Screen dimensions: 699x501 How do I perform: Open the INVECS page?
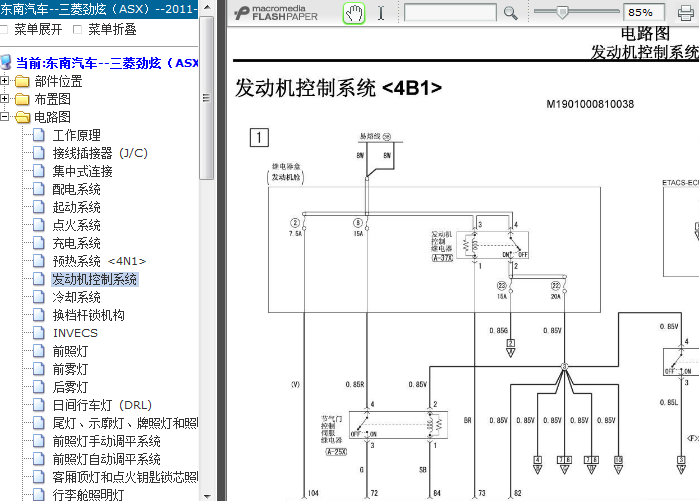75,333
